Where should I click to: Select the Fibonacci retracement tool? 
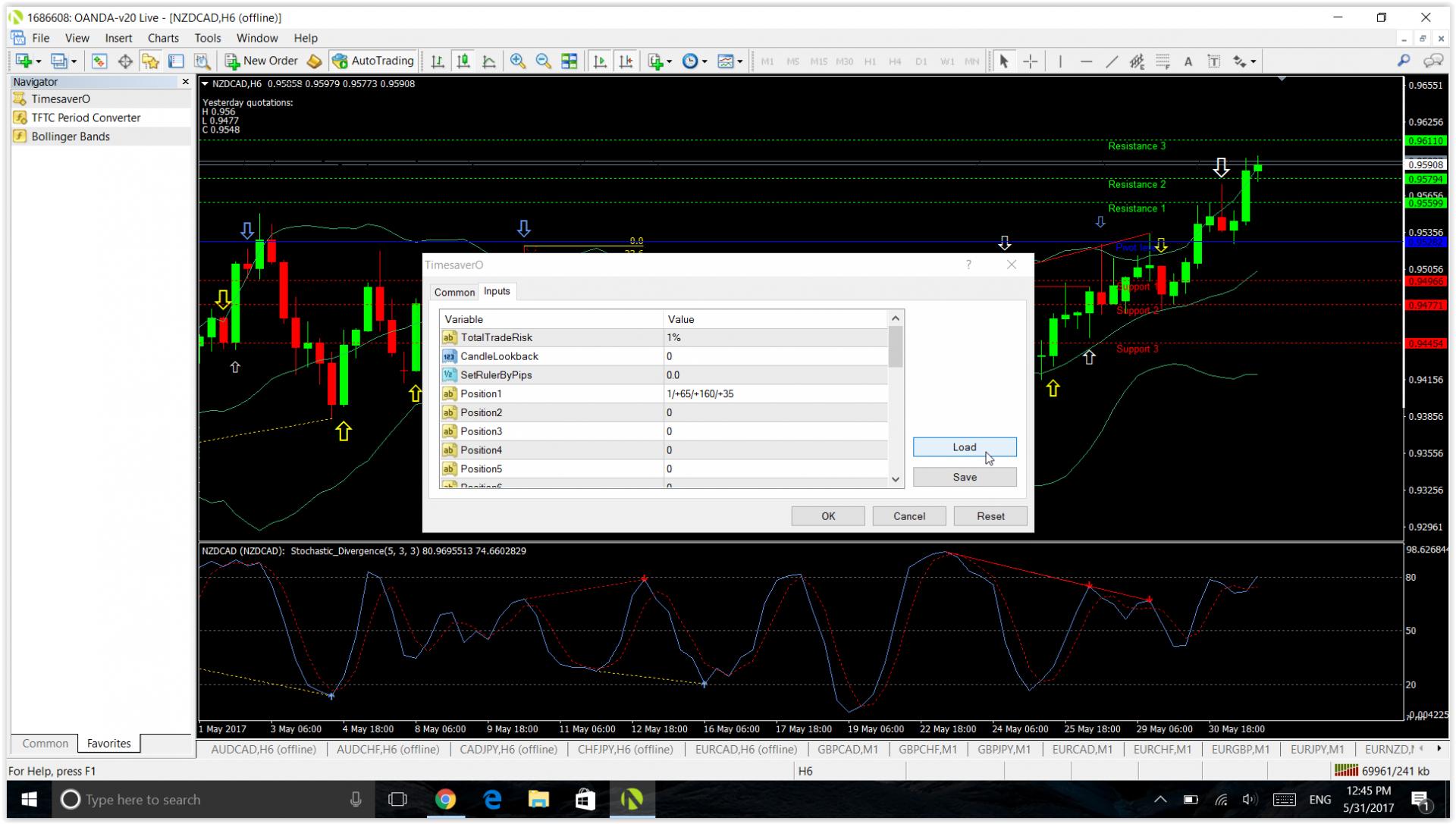(1163, 61)
